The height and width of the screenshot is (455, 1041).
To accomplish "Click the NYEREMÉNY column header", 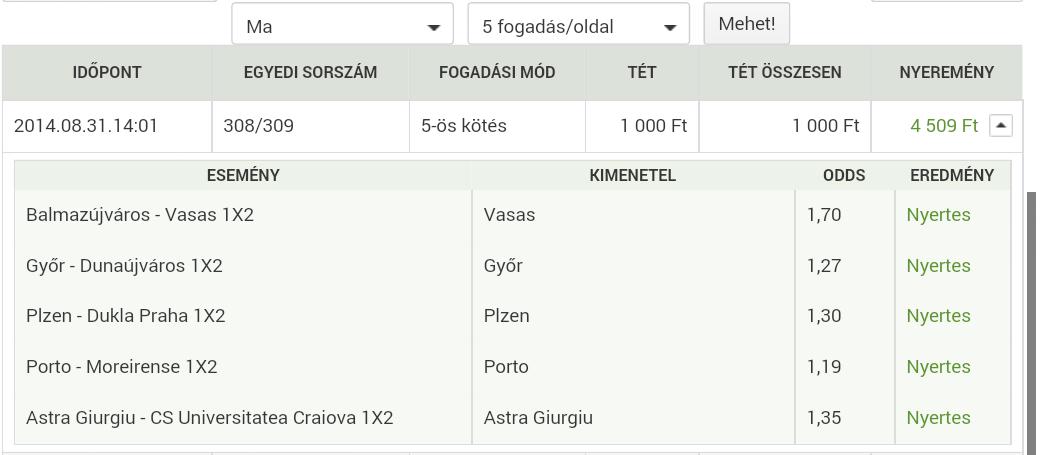I will point(947,72).
